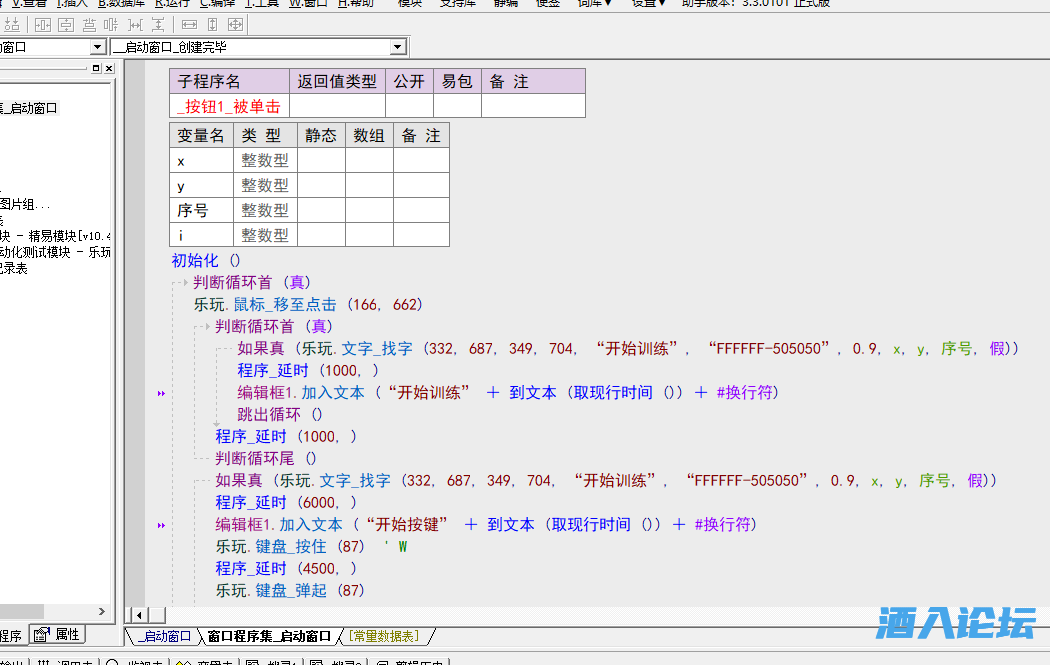1050x665 pixels.
Task: Click the make same height icon
Action: coord(212,24)
